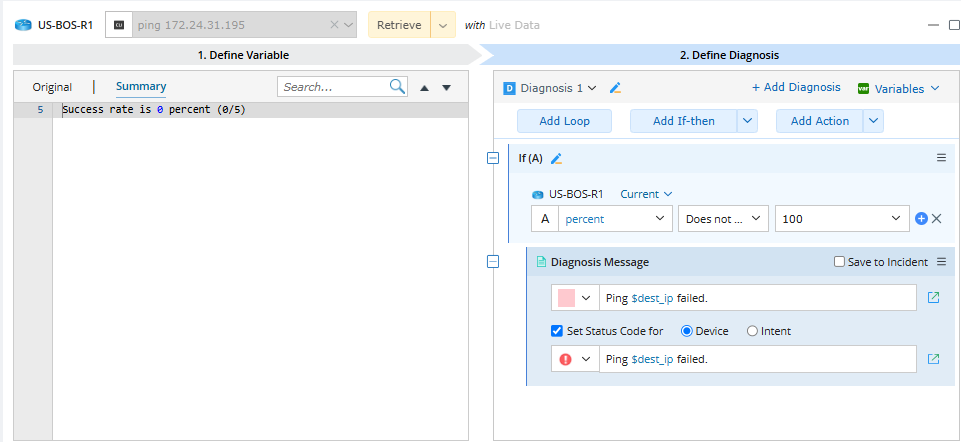Jump to previous search result arrow

pyautogui.click(x=425, y=88)
